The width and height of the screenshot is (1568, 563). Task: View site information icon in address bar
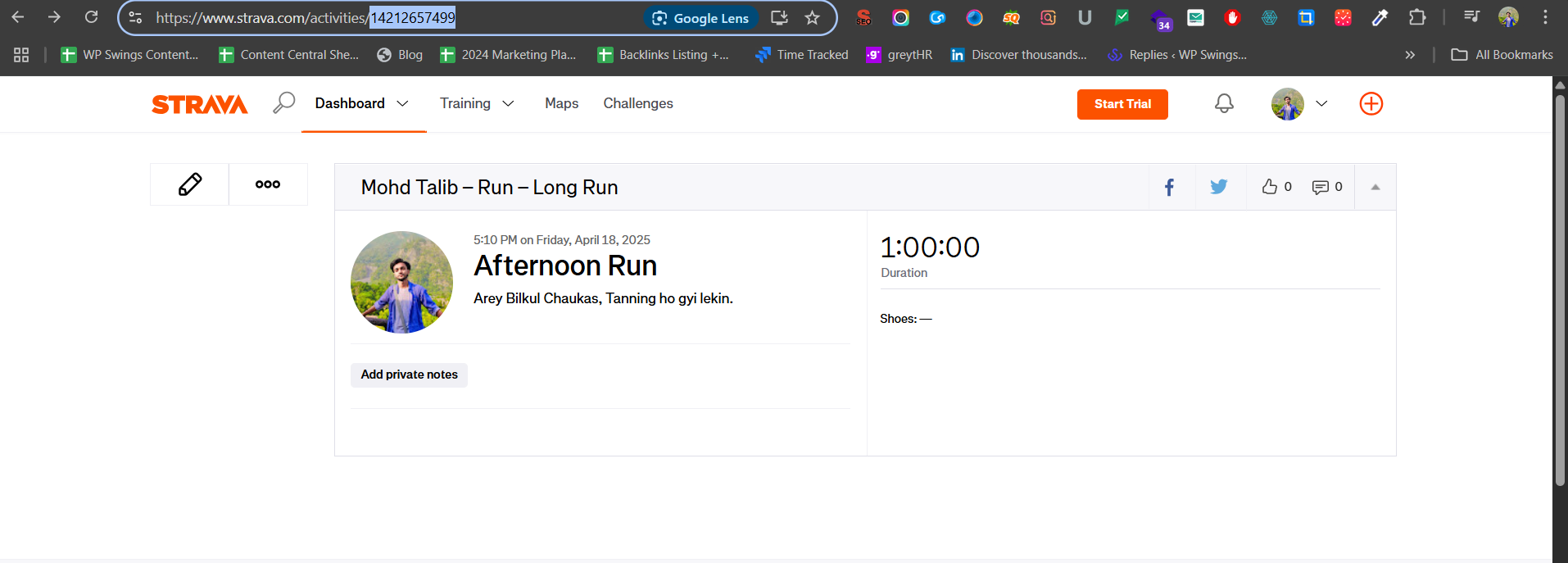point(136,18)
